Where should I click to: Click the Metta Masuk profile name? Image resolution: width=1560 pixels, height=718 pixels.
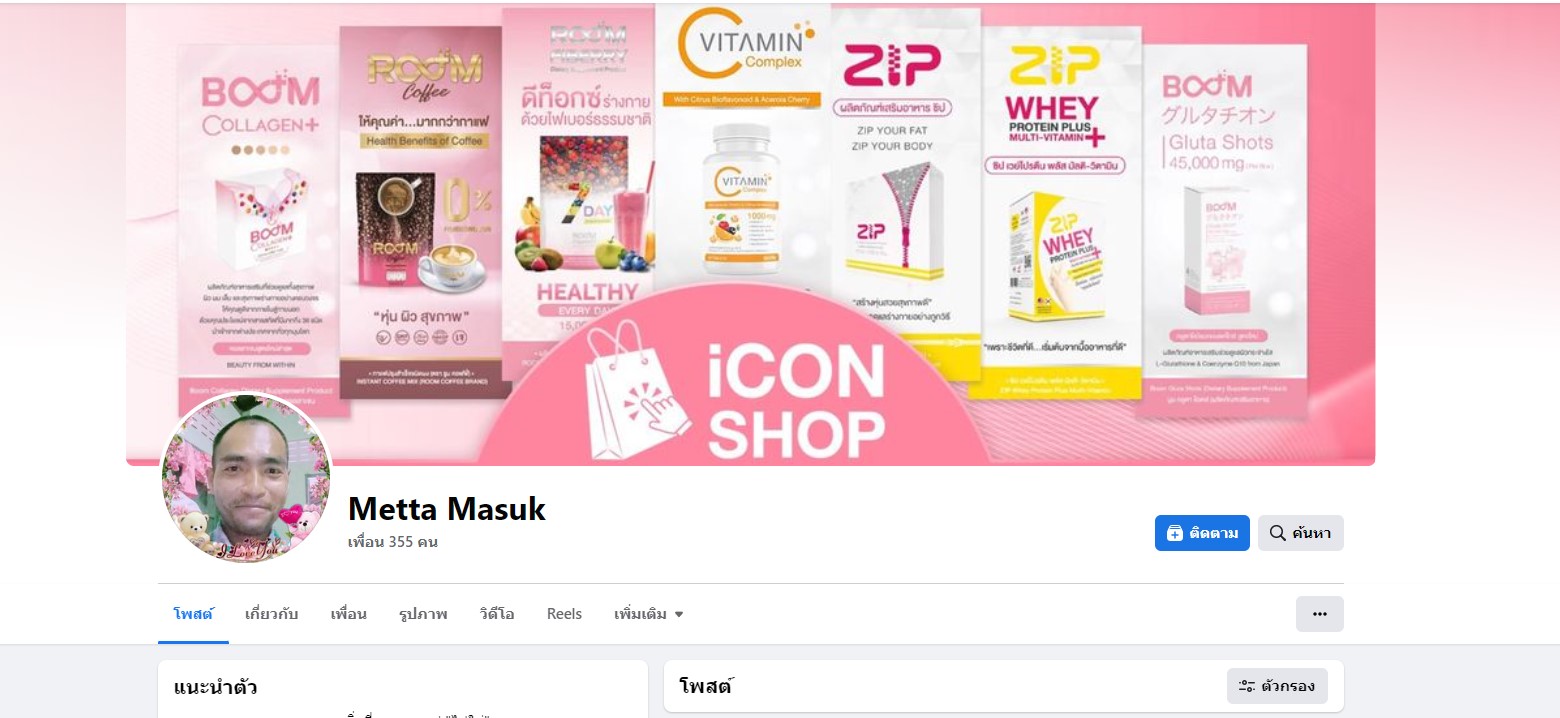point(447,509)
